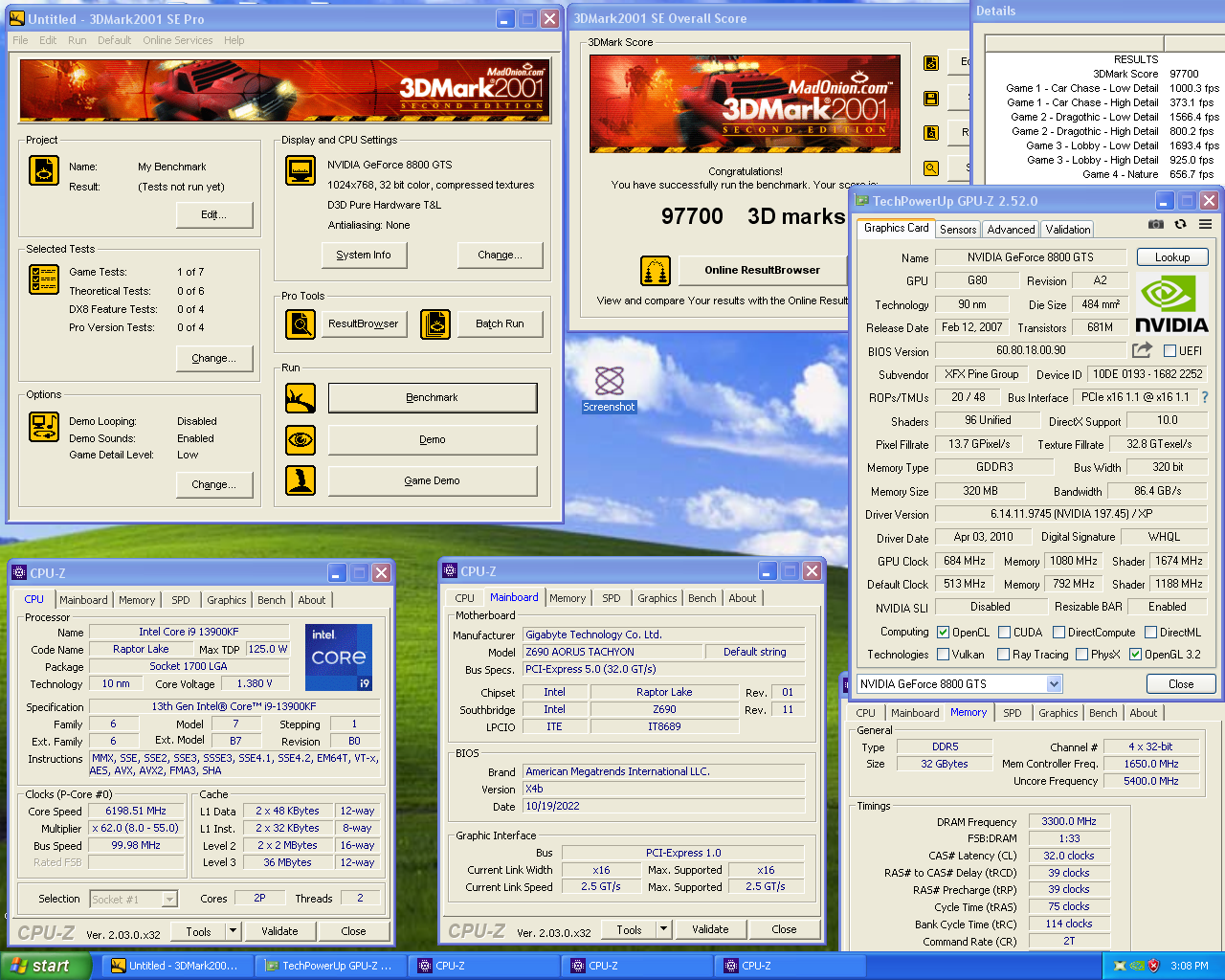This screenshot has height=980, width=1225.
Task: Click the Selected Tests checklist icon
Action: (x=44, y=279)
